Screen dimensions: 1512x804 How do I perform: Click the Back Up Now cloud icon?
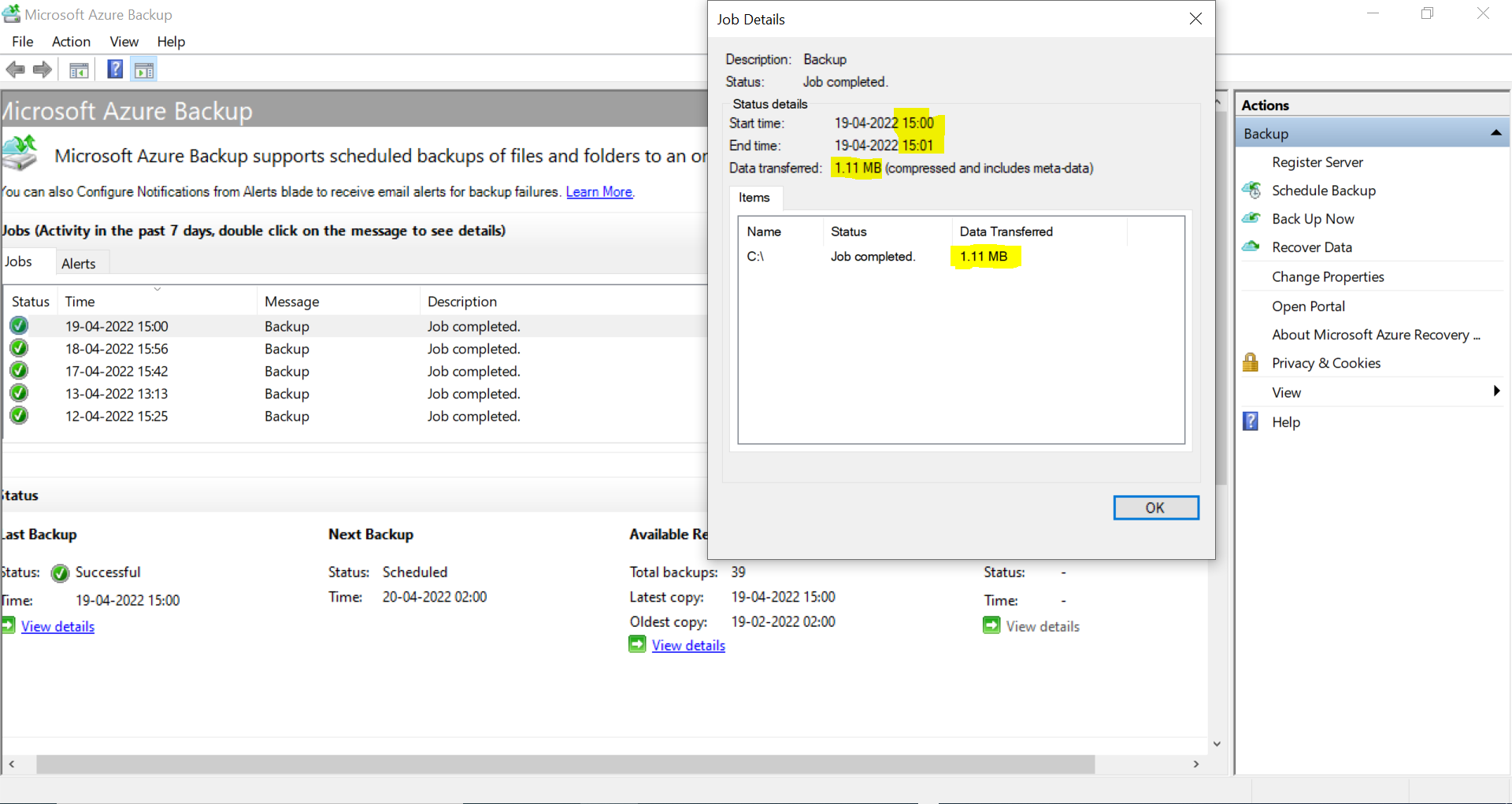pos(1251,218)
